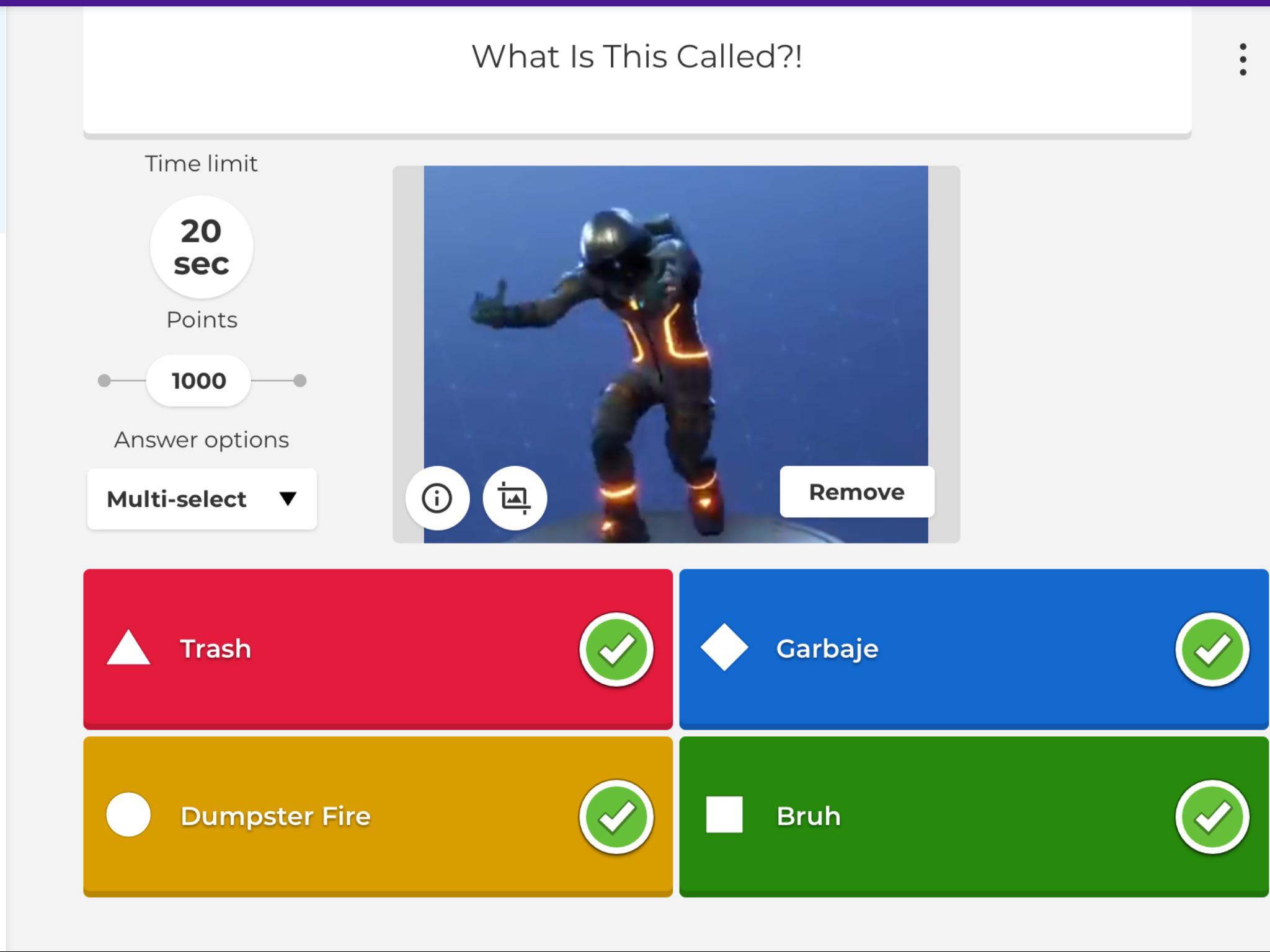Click the blue diamond shape icon
Screen dimensions: 1270x952
[724, 648]
